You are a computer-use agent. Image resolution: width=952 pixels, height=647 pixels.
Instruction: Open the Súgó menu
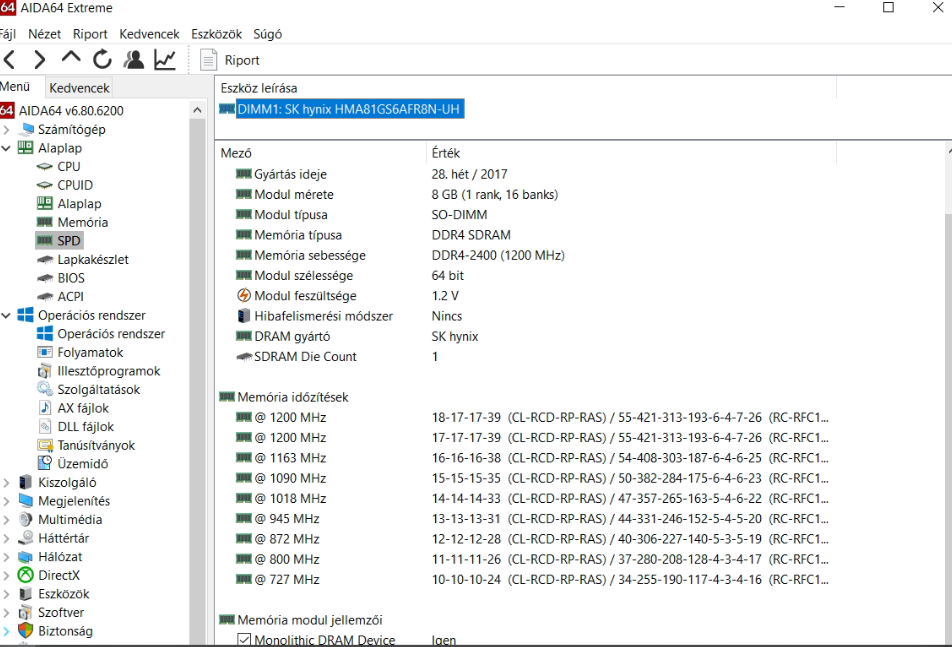[x=268, y=34]
